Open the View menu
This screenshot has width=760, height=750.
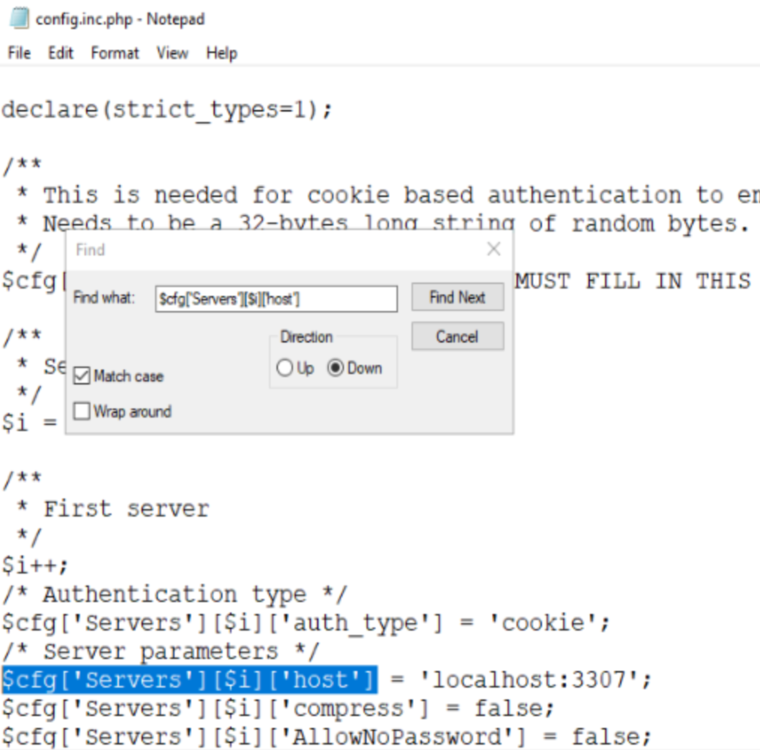(x=172, y=53)
